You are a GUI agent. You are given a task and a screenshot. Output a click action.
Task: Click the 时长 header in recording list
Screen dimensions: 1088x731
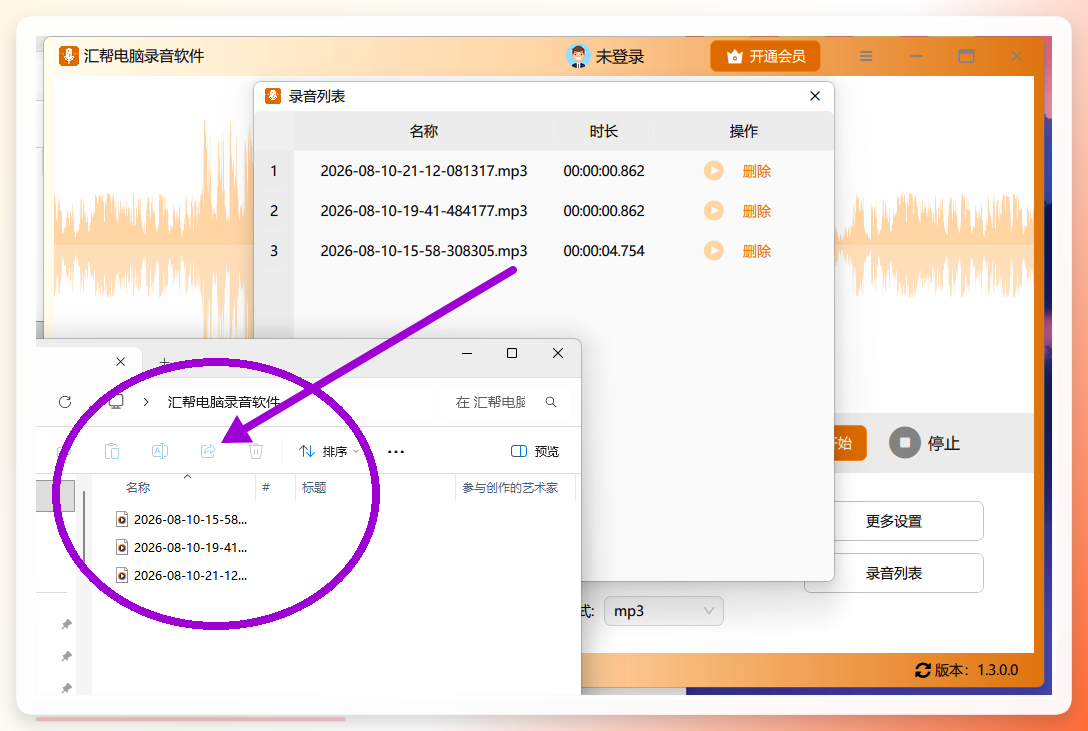point(604,131)
